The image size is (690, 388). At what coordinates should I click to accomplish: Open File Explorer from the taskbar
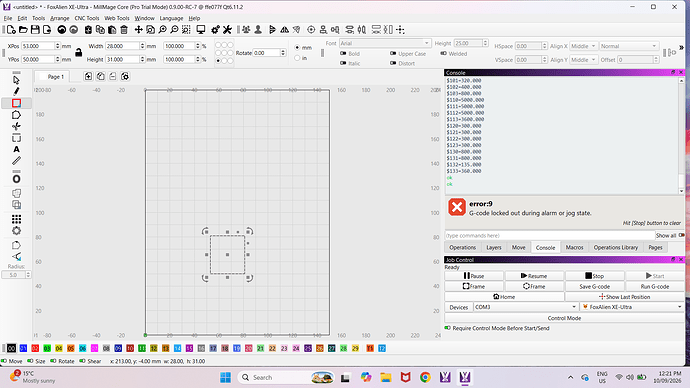[386, 377]
